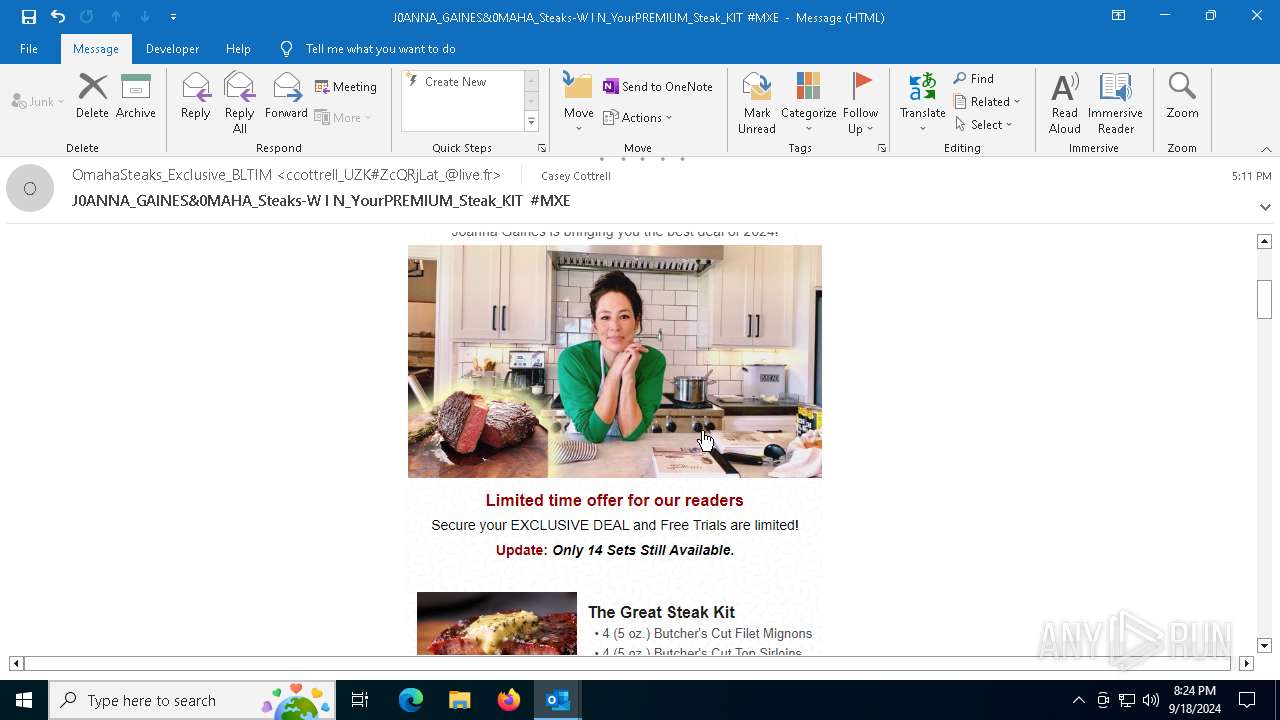Switch to the Developer tab
This screenshot has height=720, width=1280.
point(172,49)
